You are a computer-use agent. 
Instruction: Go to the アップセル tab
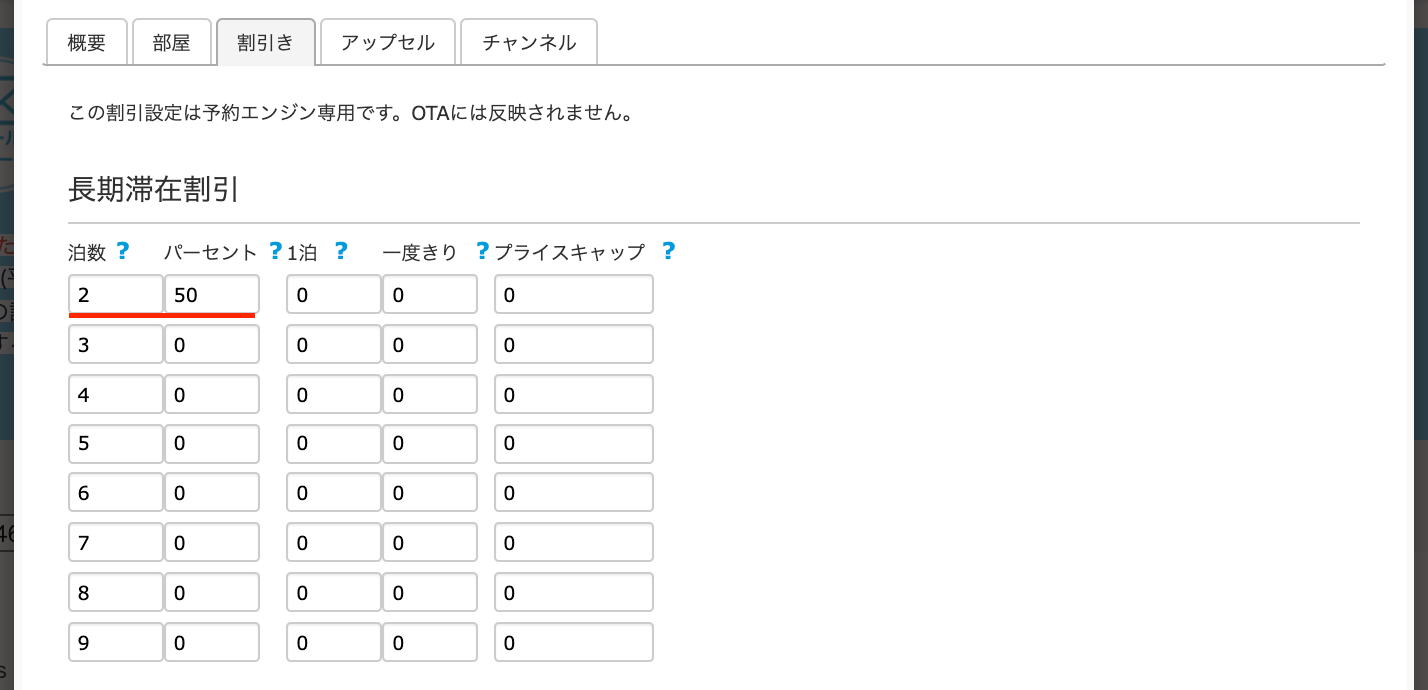coord(388,43)
